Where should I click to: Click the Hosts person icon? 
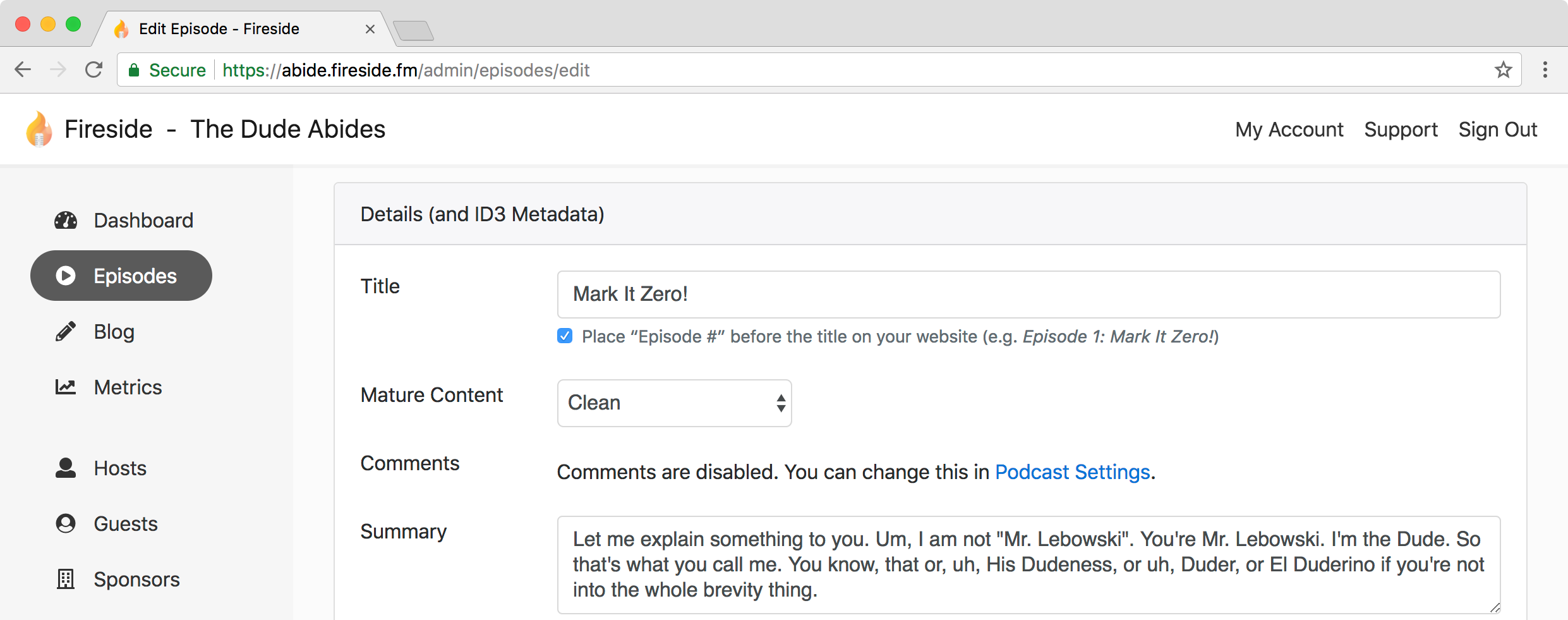(66, 468)
